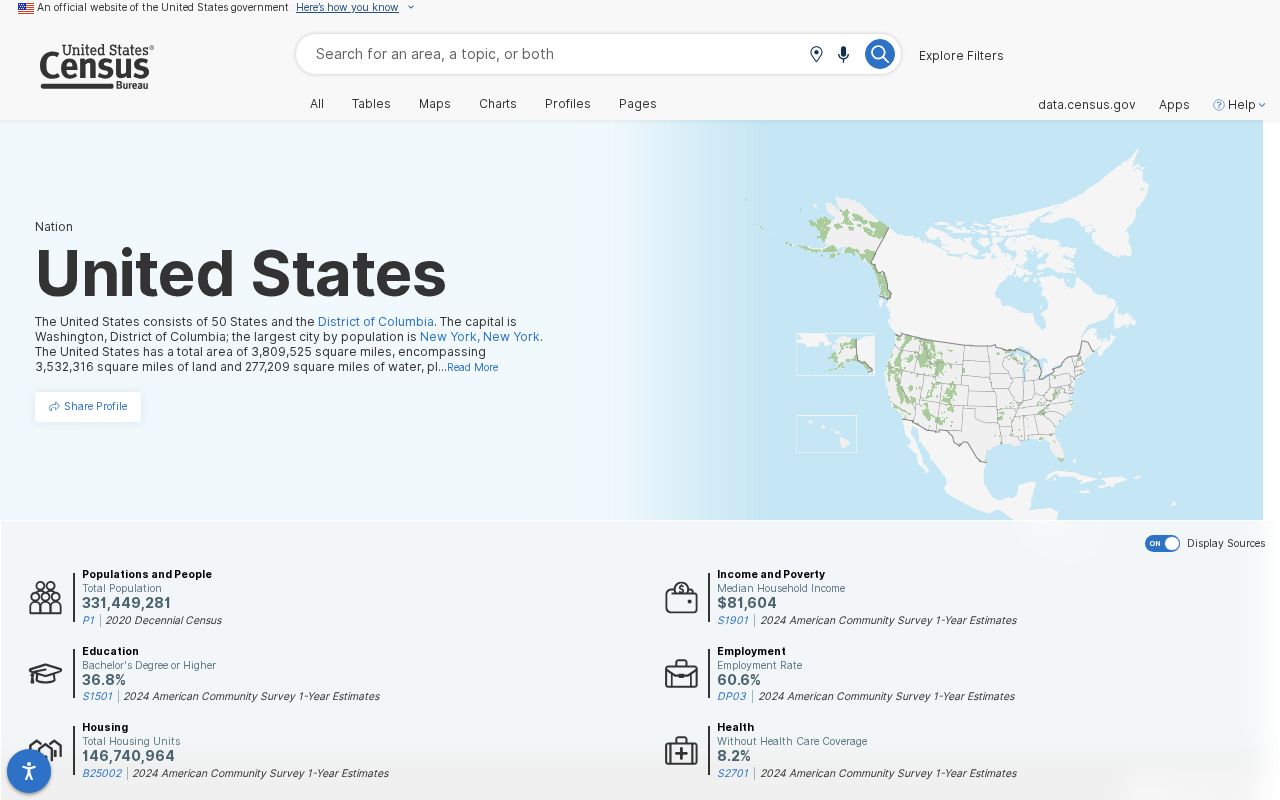Click the search input field
This screenshot has height=800, width=1280.
pyautogui.click(x=555, y=54)
